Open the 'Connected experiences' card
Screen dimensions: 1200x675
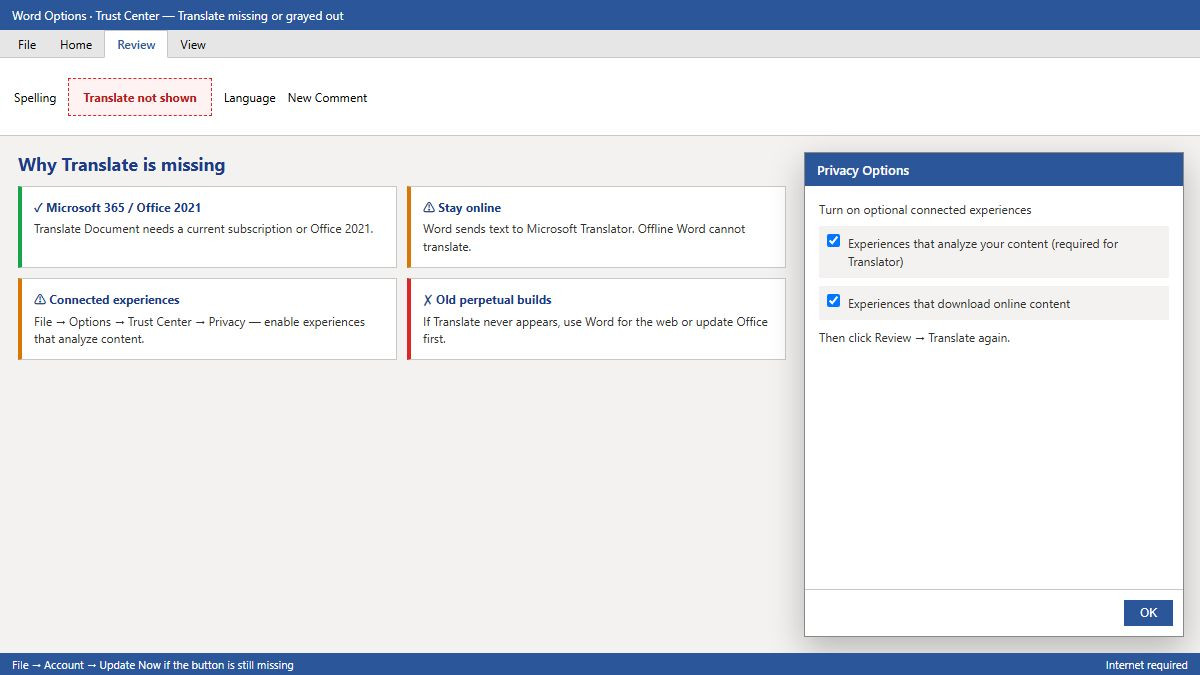(207, 319)
